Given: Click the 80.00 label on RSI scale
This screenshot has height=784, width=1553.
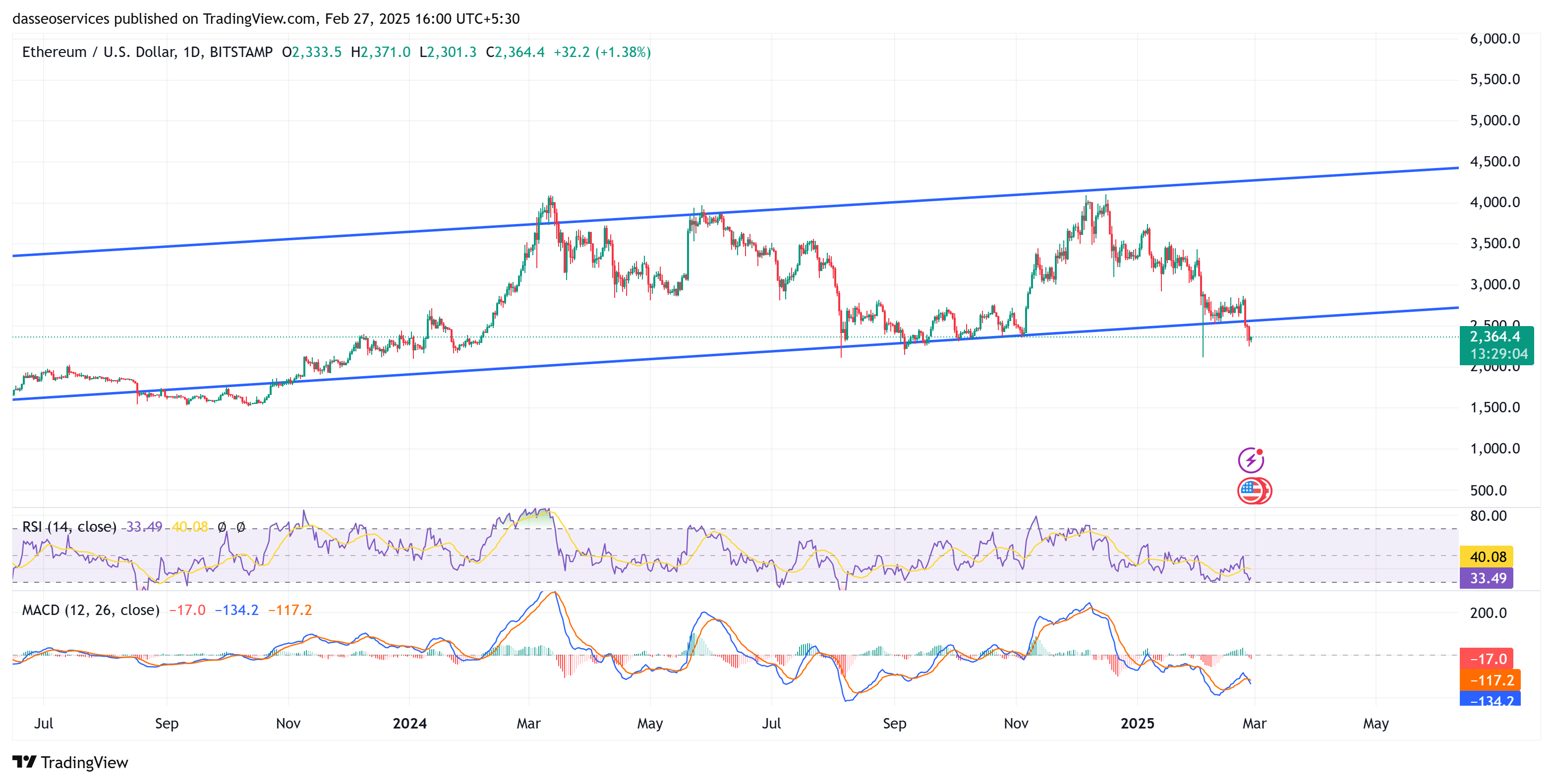Looking at the screenshot, I should coord(1488,516).
